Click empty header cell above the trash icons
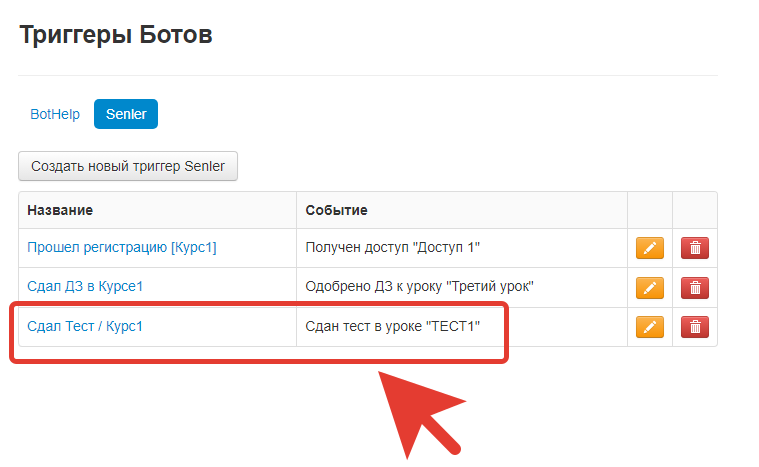The width and height of the screenshot is (759, 467). pyautogui.click(x=695, y=210)
